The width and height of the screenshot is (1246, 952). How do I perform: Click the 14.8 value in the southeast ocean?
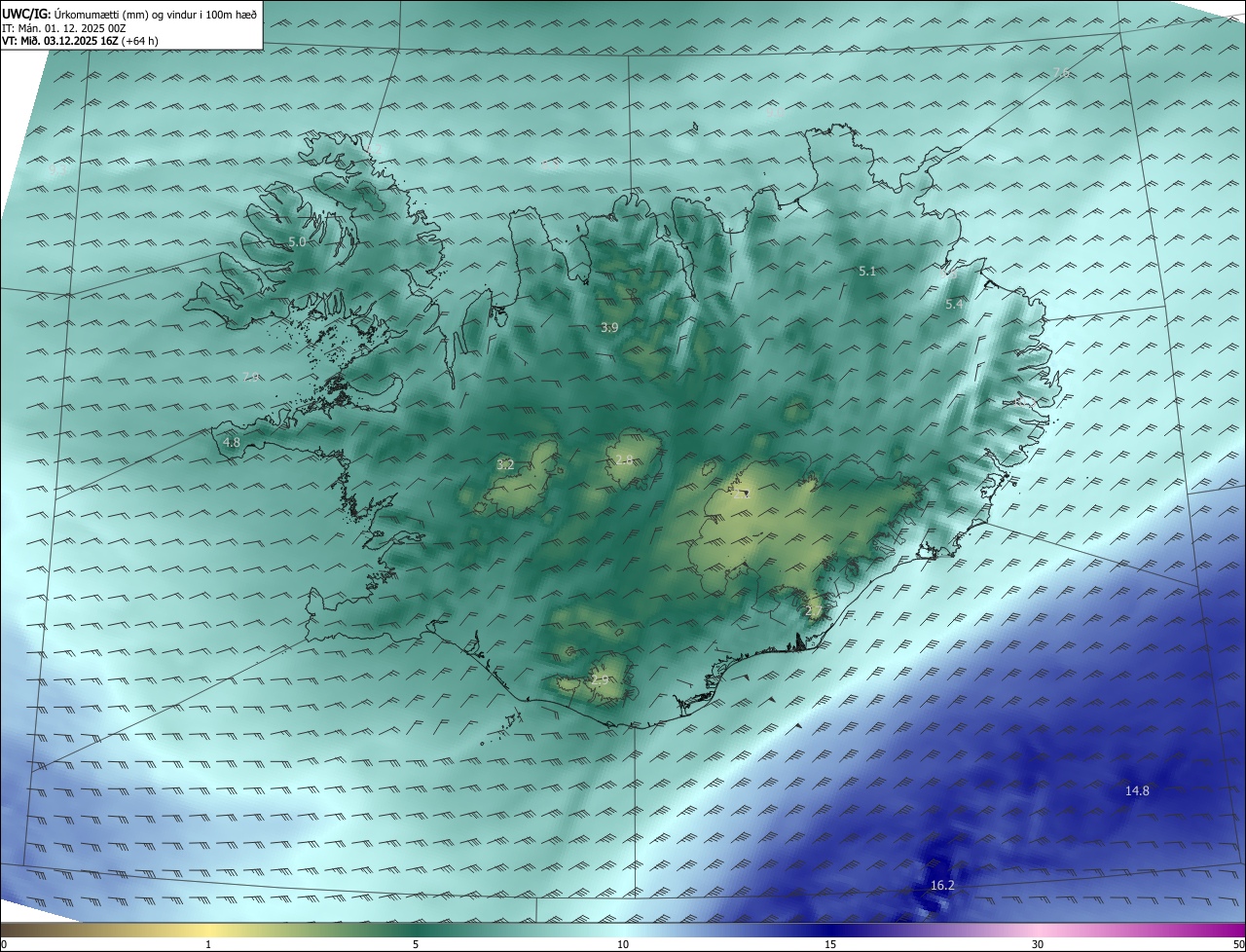coord(1137,791)
